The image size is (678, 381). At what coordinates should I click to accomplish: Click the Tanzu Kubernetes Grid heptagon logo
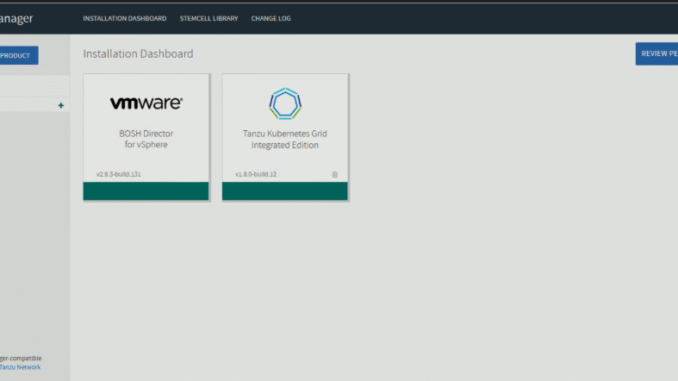pyautogui.click(x=285, y=103)
